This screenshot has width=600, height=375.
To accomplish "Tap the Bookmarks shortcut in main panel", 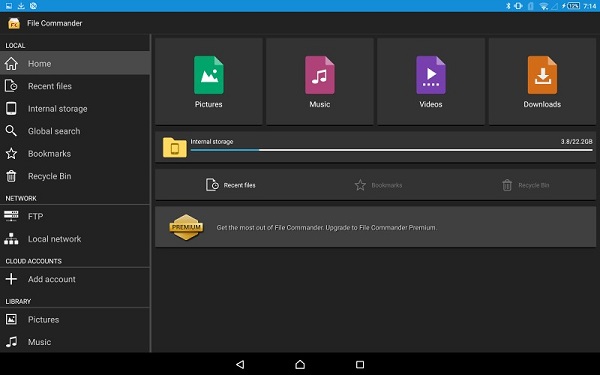I will coord(378,185).
